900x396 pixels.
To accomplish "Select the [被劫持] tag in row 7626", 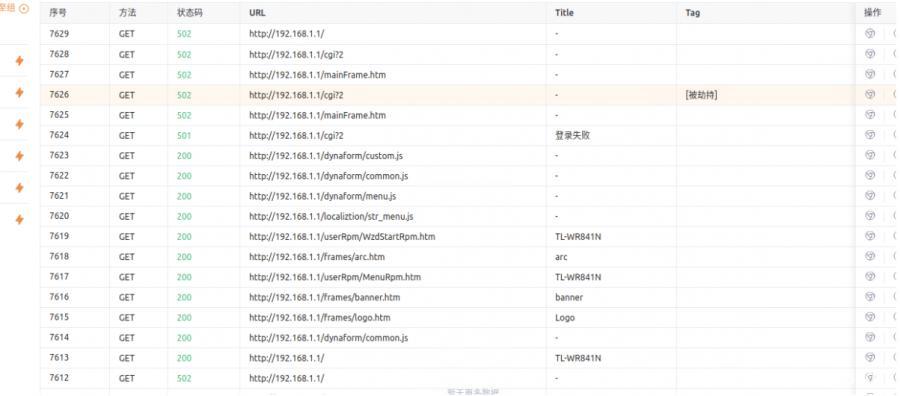I will tap(701, 95).
